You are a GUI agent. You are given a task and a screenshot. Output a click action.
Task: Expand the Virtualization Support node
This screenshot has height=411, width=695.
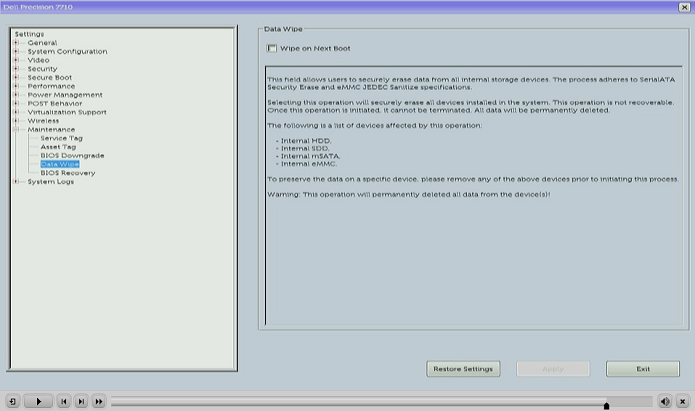click(16, 112)
